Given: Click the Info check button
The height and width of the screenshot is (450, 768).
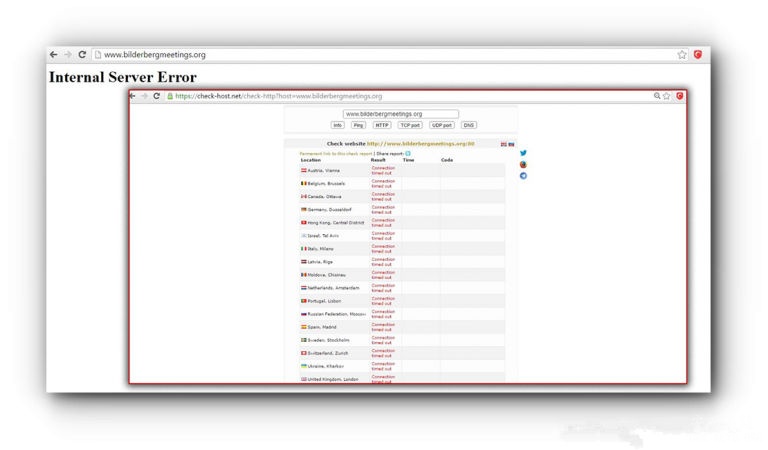Looking at the screenshot, I should [x=338, y=125].
